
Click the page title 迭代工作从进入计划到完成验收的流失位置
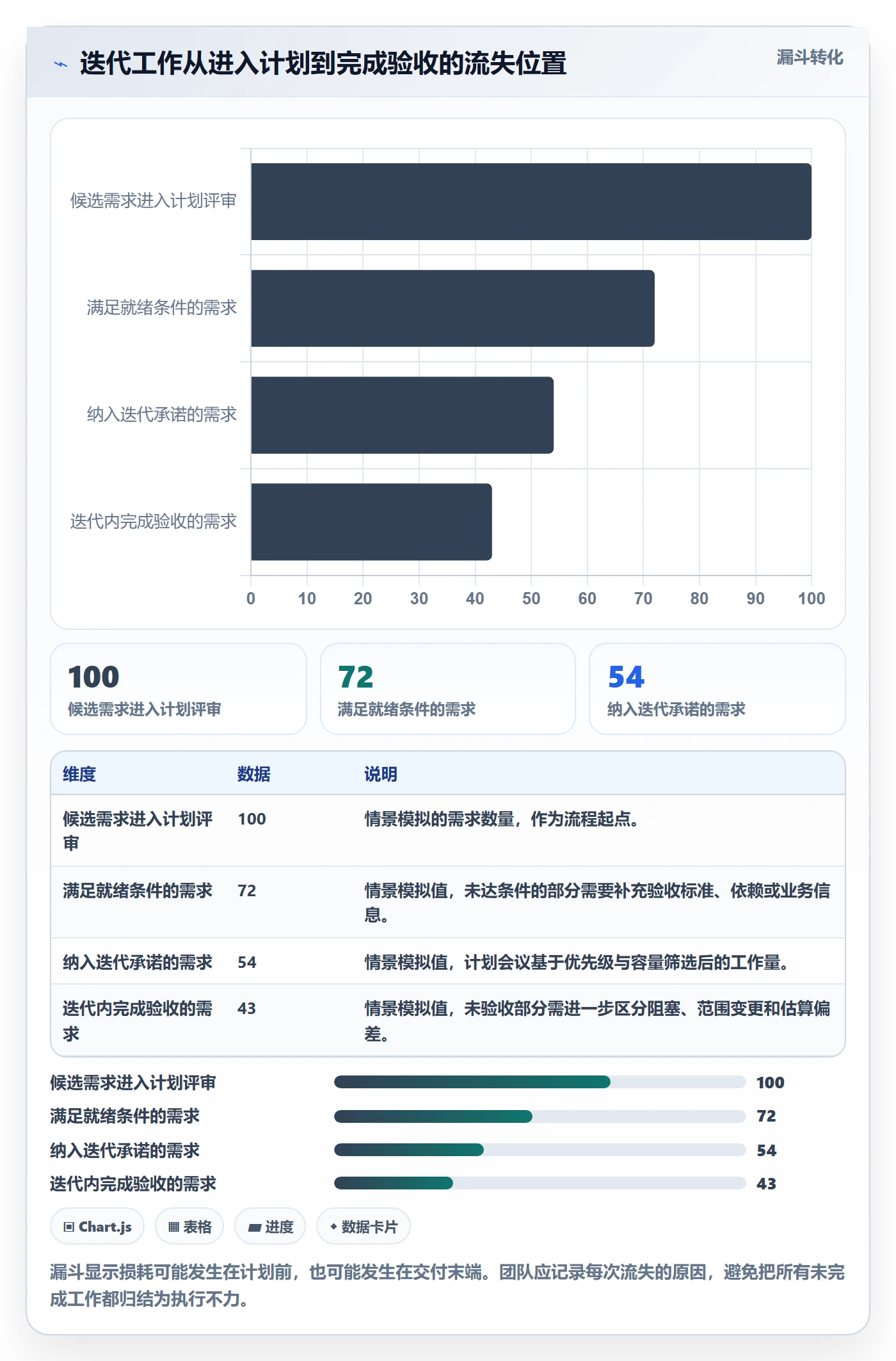pos(323,63)
